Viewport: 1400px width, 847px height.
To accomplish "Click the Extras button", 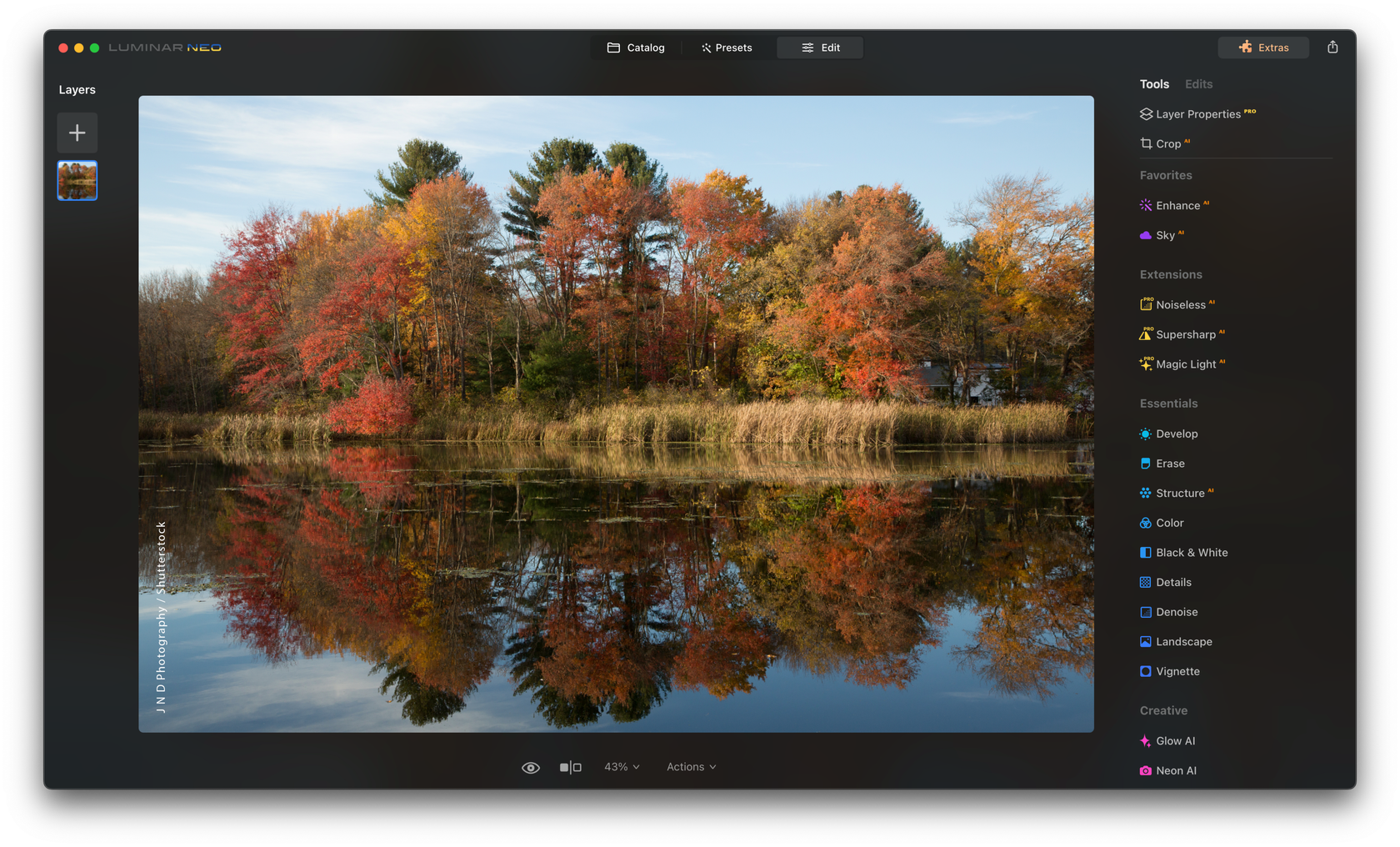I will click(1263, 48).
